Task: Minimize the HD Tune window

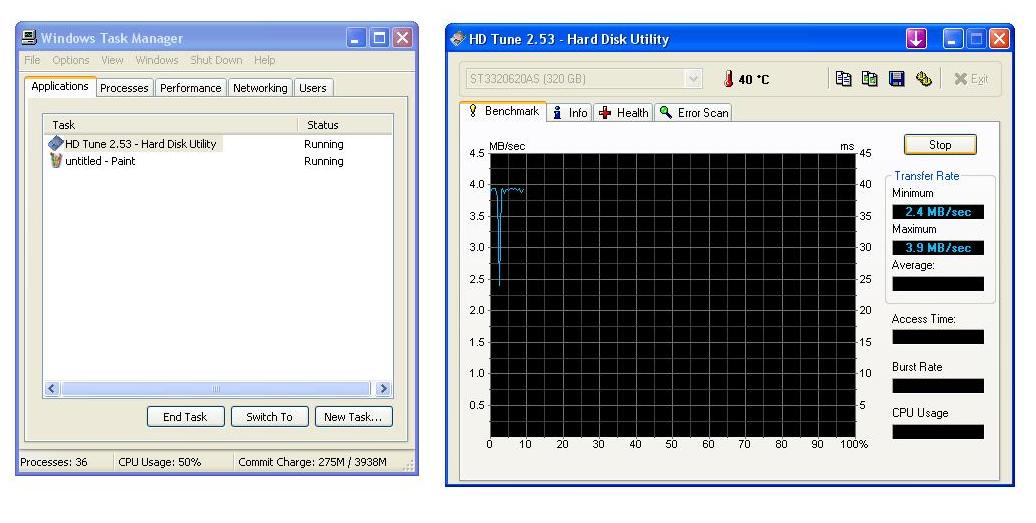Action: (x=952, y=38)
